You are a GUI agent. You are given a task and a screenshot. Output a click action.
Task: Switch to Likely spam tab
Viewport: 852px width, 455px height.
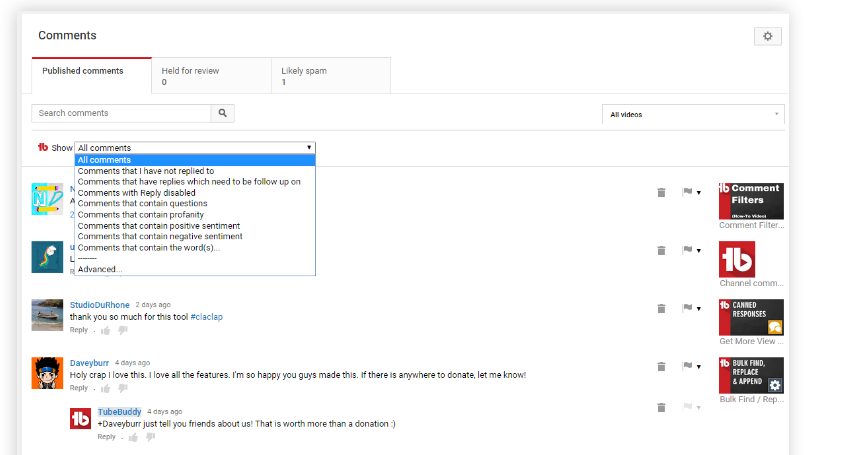tap(331, 76)
